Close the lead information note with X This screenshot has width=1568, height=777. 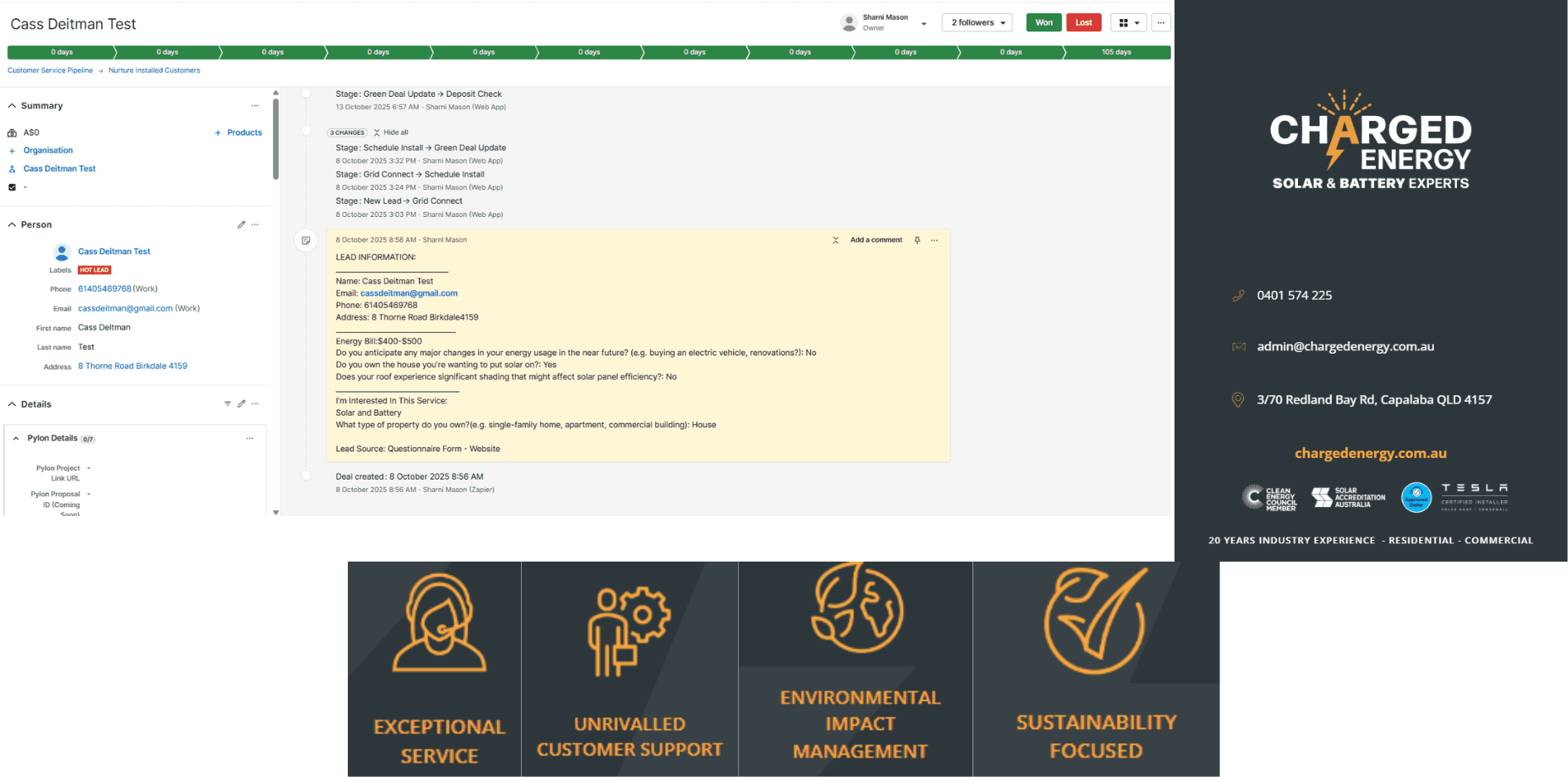(835, 240)
